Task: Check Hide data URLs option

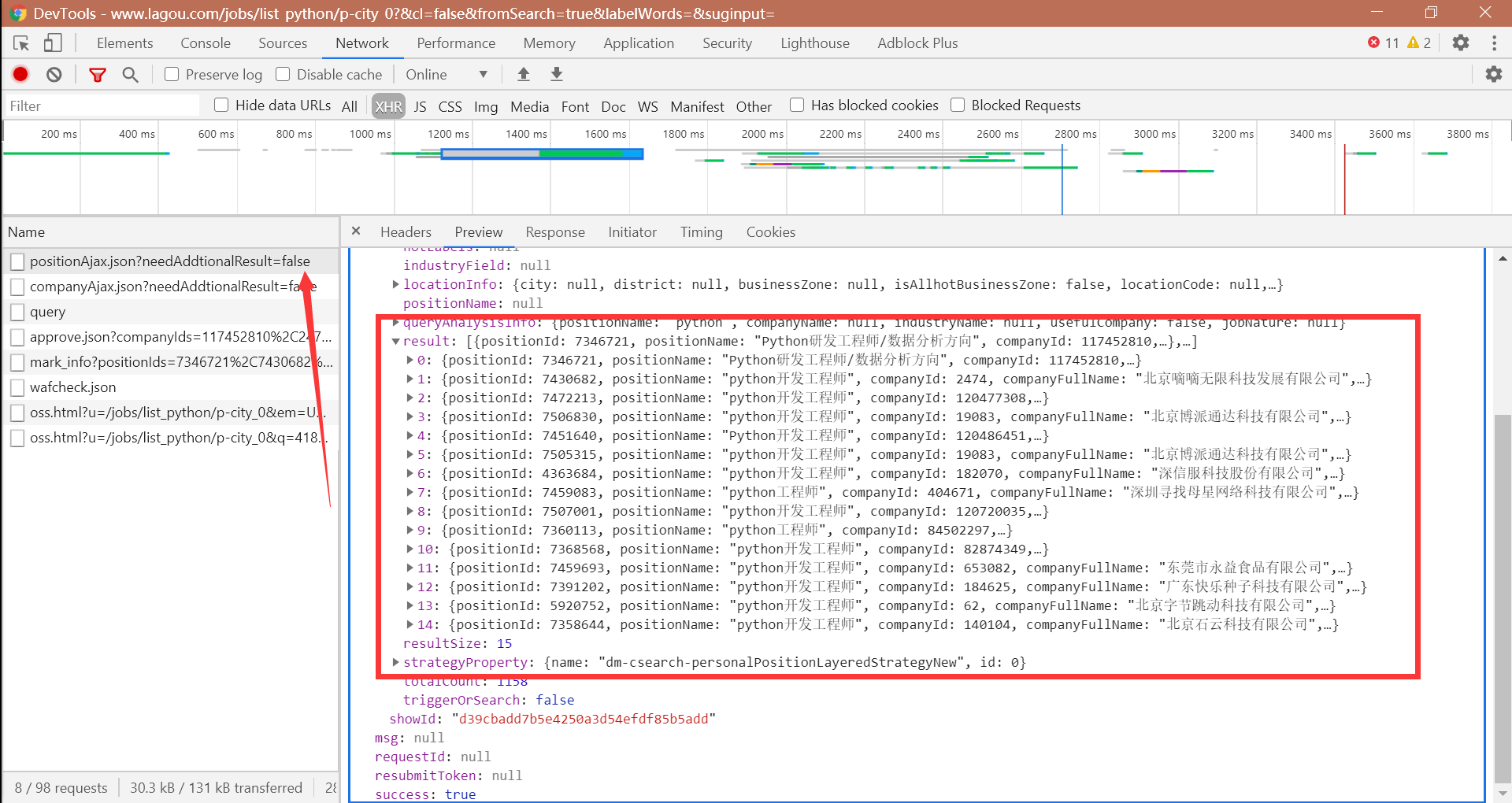Action: pos(221,105)
